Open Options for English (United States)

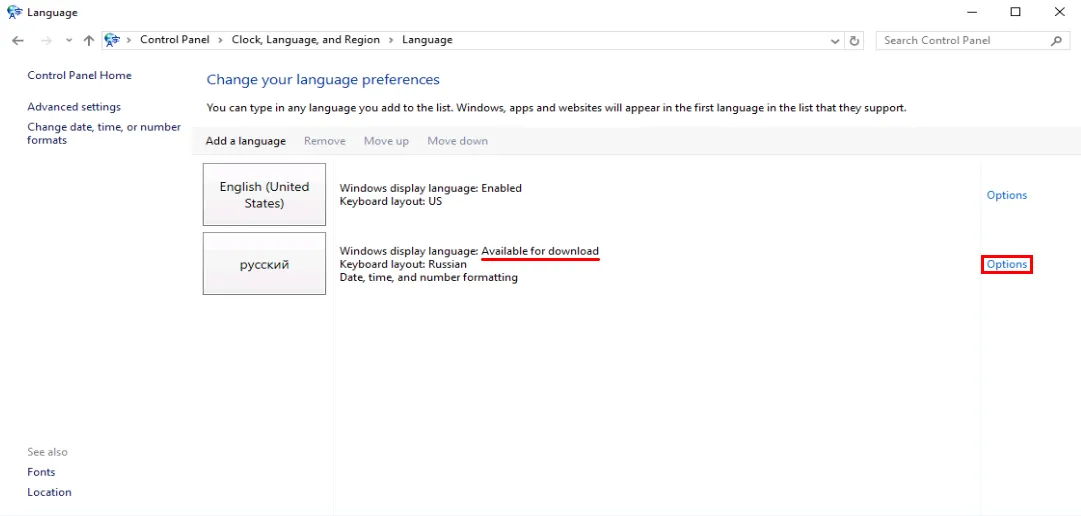pyautogui.click(x=1006, y=195)
